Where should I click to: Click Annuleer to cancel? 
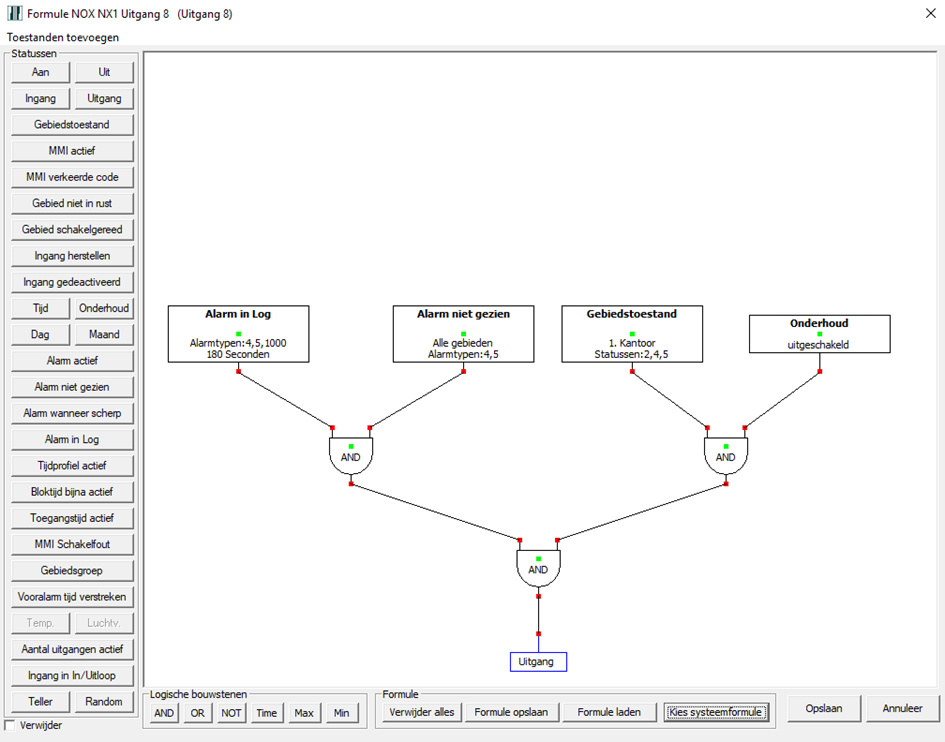[902, 708]
